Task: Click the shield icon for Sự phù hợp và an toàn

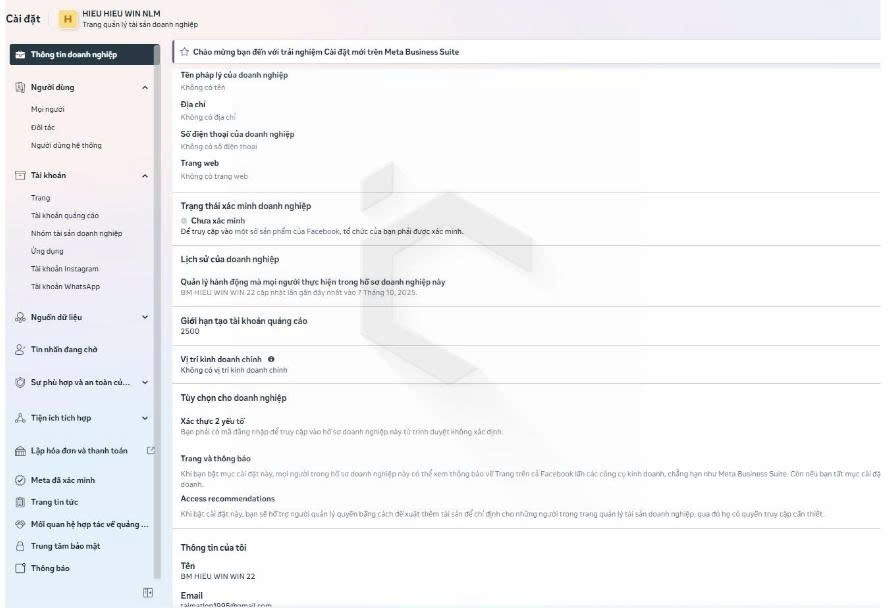Action: (20, 382)
